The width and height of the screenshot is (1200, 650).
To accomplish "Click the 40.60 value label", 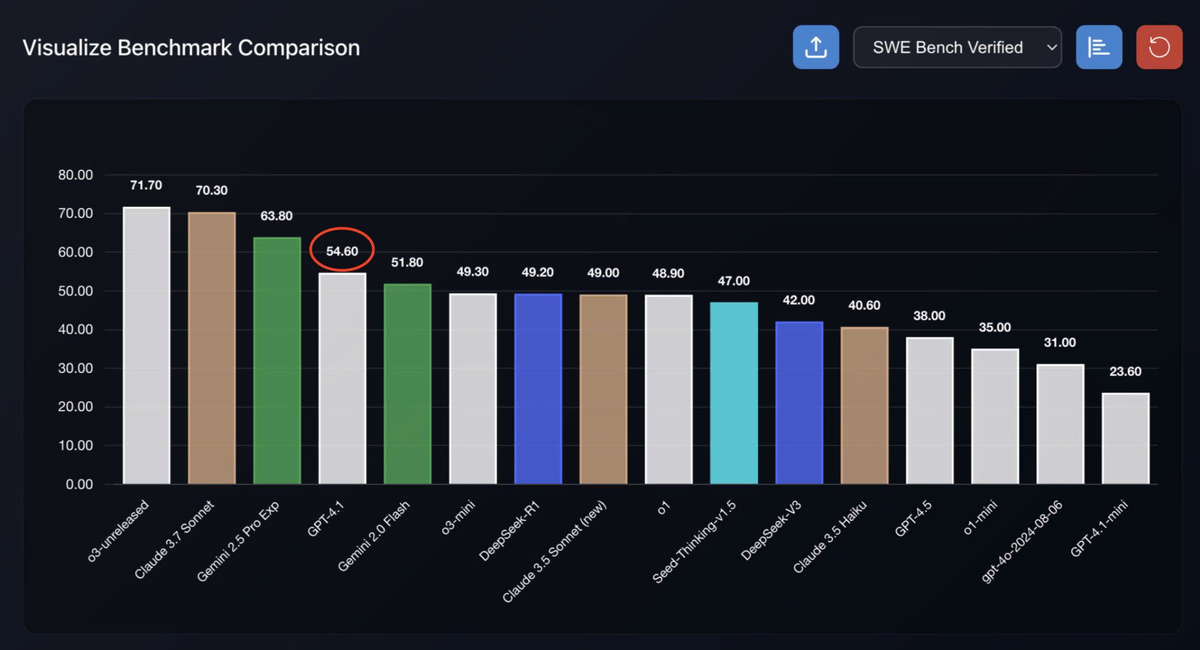I will click(x=864, y=305).
